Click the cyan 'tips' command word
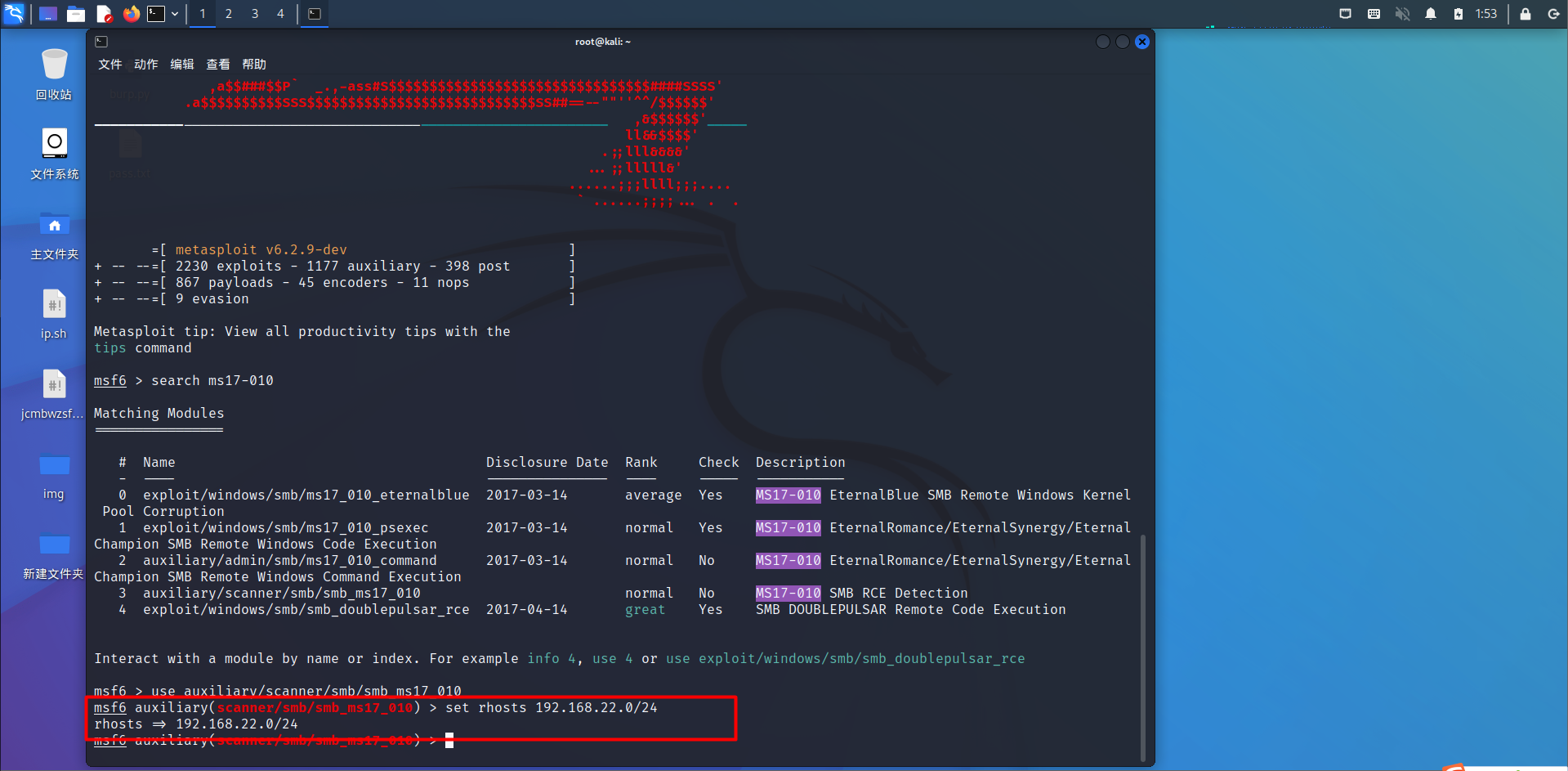The width and height of the screenshot is (1568, 771). 110,348
